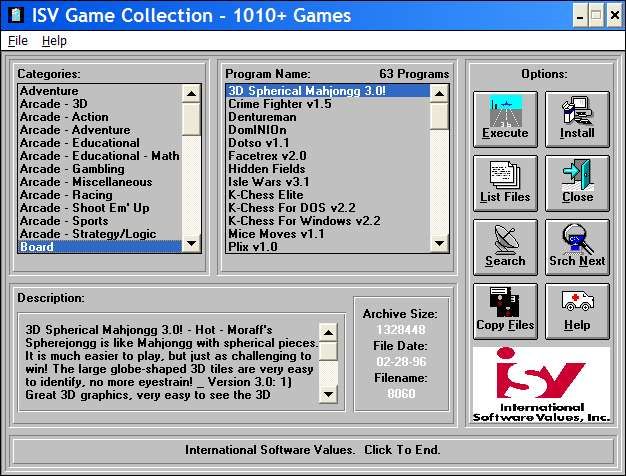Image resolution: width=626 pixels, height=476 pixels.
Task: Click up arrow of Program Name scrollbar
Action: click(439, 94)
